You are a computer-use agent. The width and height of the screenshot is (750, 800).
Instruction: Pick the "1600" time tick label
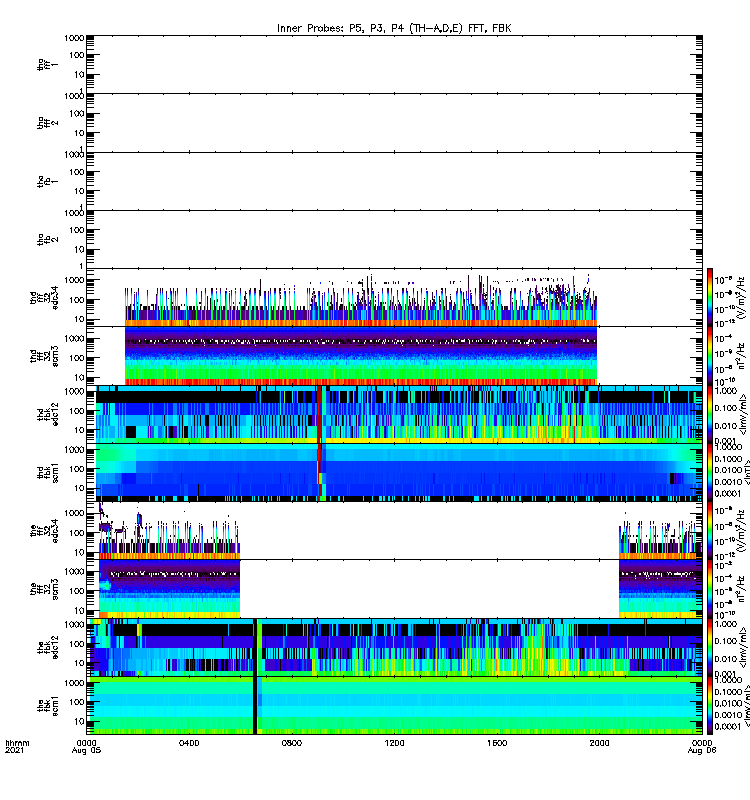coord(496,743)
